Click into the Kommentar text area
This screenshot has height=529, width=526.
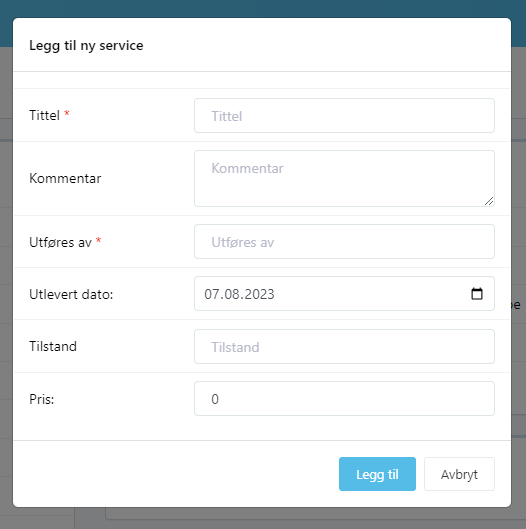[x=344, y=178]
